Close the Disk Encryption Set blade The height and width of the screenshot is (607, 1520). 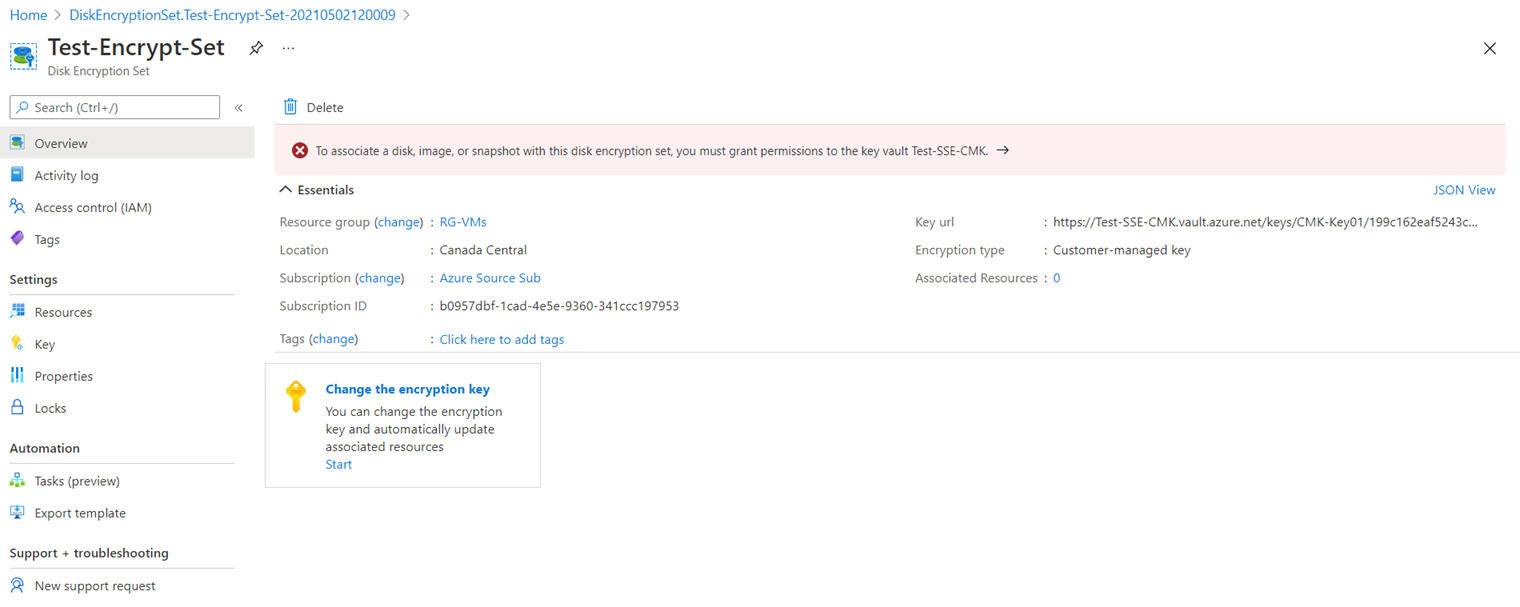[x=1490, y=49]
